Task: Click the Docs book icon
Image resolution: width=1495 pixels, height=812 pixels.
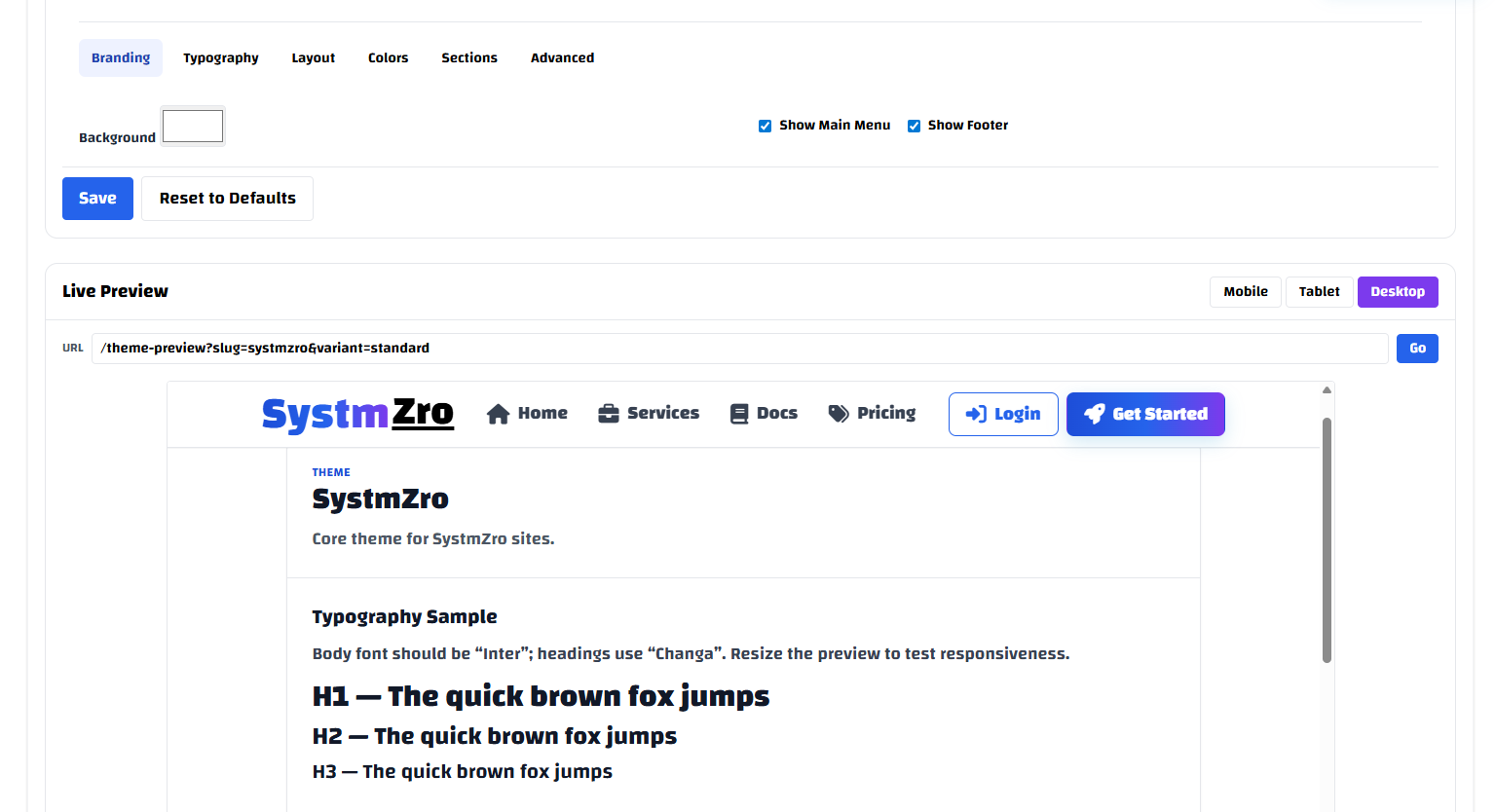Action: coord(739,414)
